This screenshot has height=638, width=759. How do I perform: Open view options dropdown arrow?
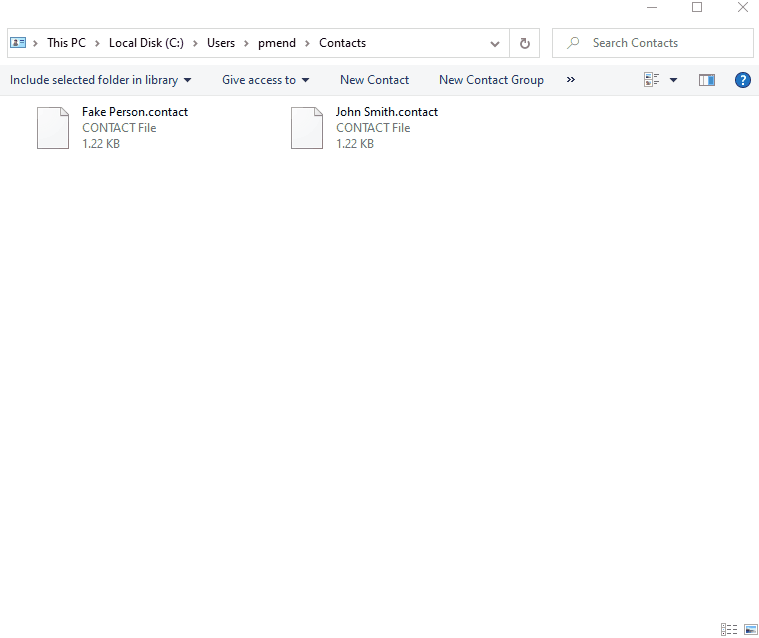673,80
